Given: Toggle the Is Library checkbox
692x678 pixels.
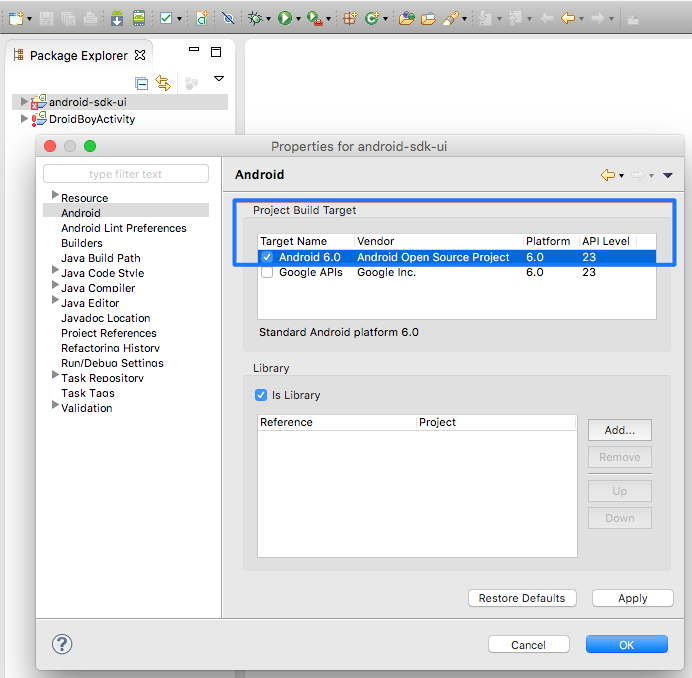Looking at the screenshot, I should 262,395.
